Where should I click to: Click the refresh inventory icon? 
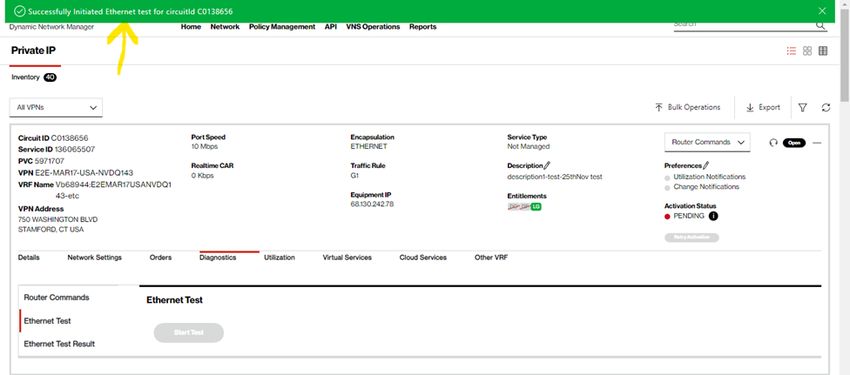point(826,108)
